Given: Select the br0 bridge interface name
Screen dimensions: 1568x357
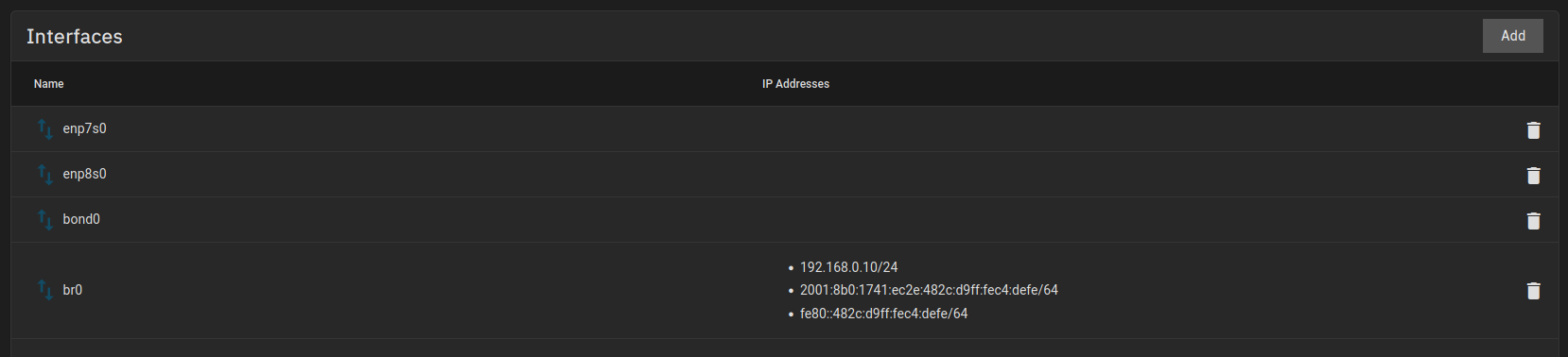Looking at the screenshot, I should [x=73, y=290].
